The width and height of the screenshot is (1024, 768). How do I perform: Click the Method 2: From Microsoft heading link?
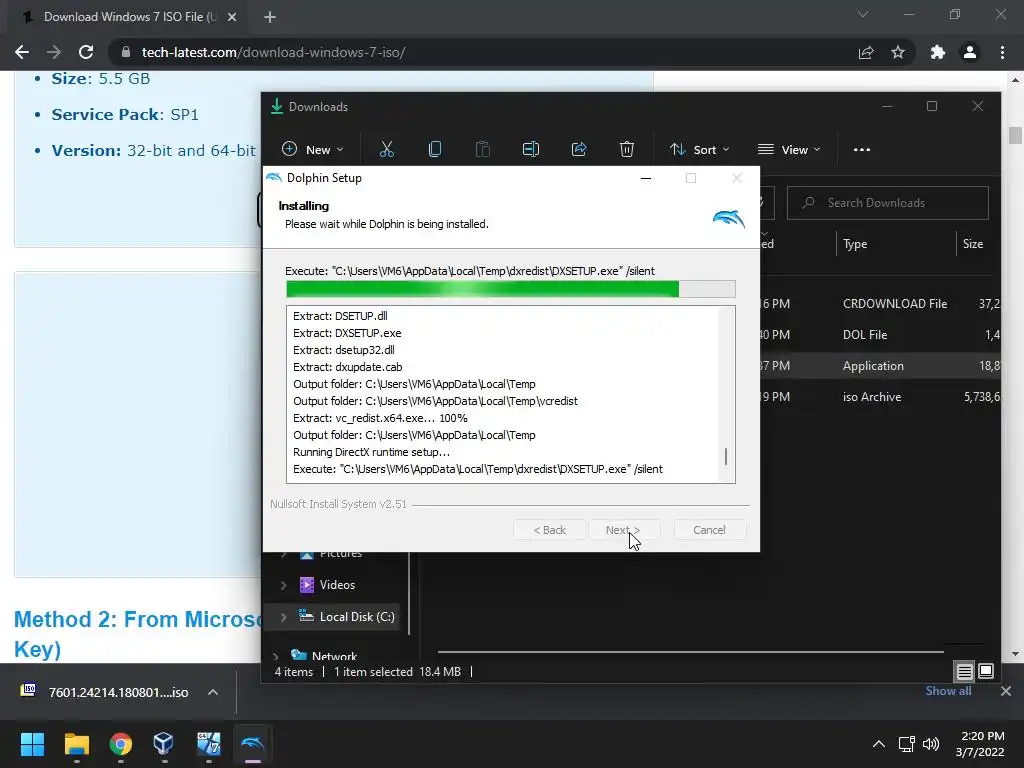[x=137, y=633]
